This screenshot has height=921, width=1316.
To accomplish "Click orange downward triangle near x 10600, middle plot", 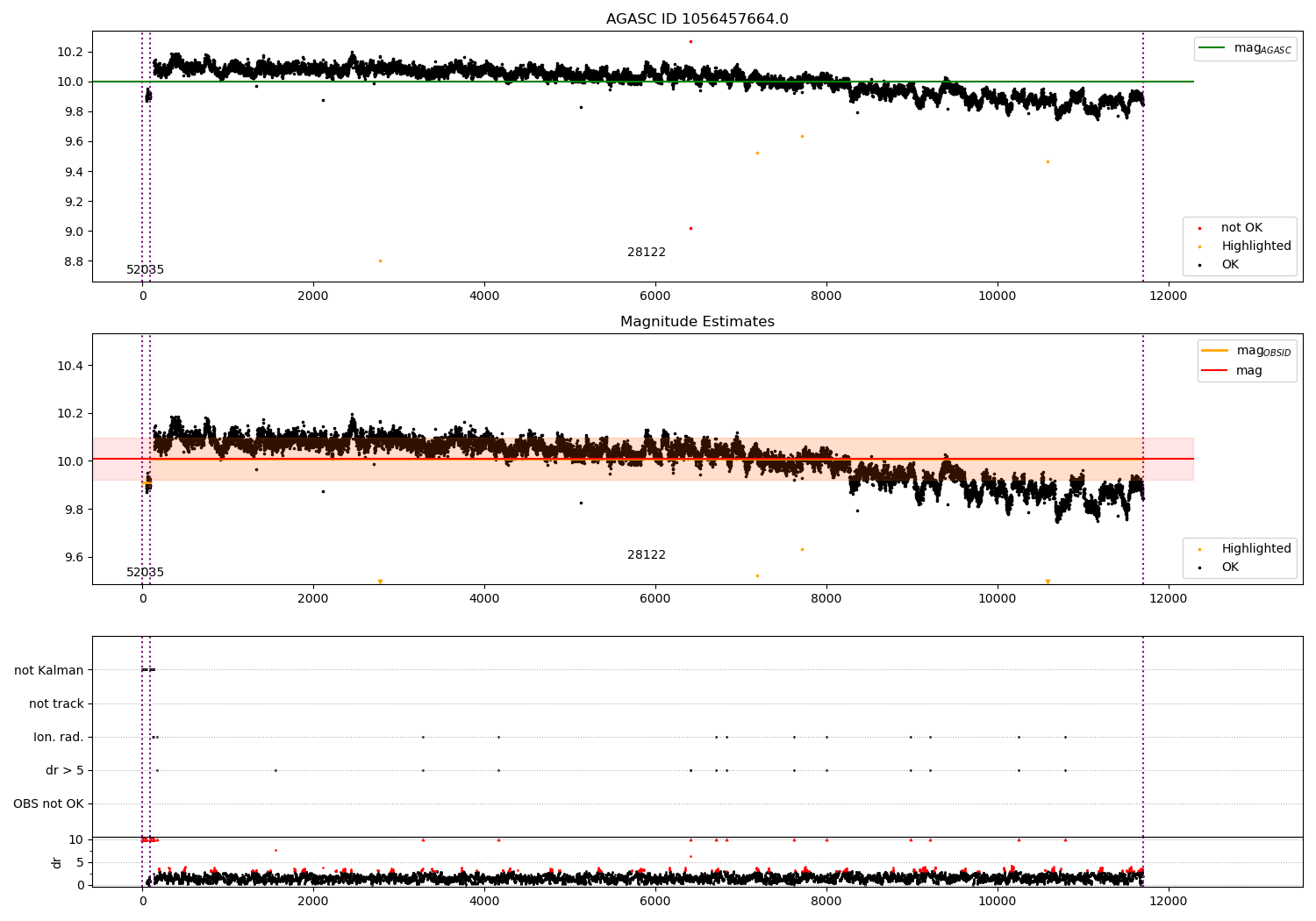I will [x=1048, y=582].
